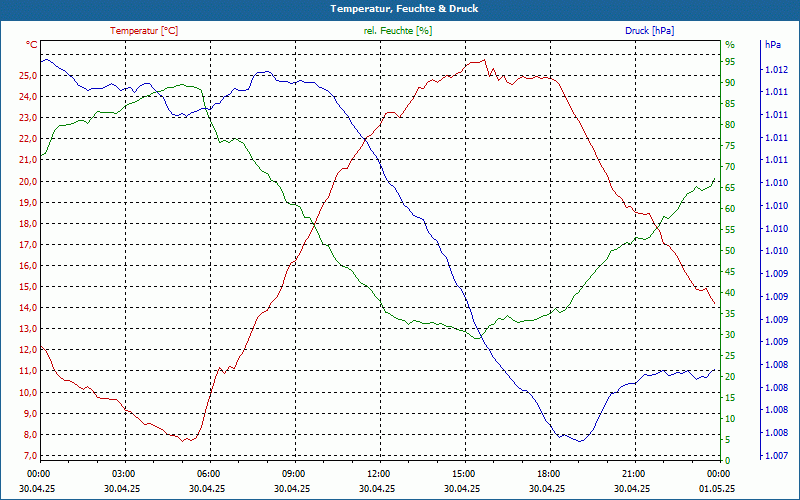The image size is (800, 500).
Task: Click the 23,0 temperature axis value
Action: [28, 117]
